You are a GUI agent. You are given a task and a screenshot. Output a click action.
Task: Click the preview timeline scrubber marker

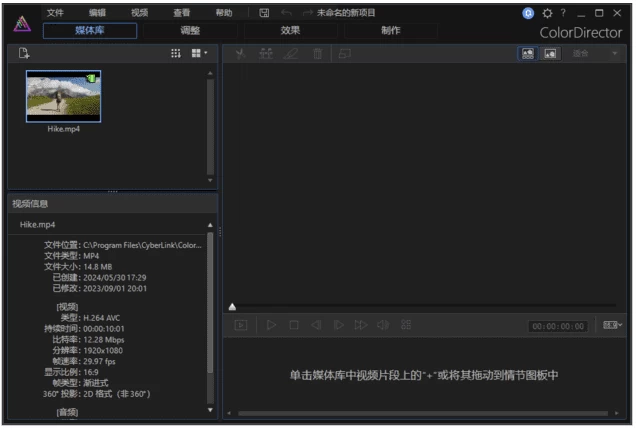232,307
